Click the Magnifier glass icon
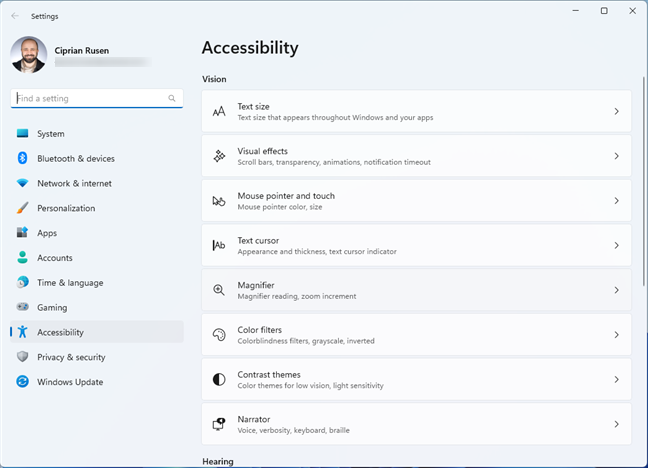The width and height of the screenshot is (648, 468). pyautogui.click(x=219, y=290)
